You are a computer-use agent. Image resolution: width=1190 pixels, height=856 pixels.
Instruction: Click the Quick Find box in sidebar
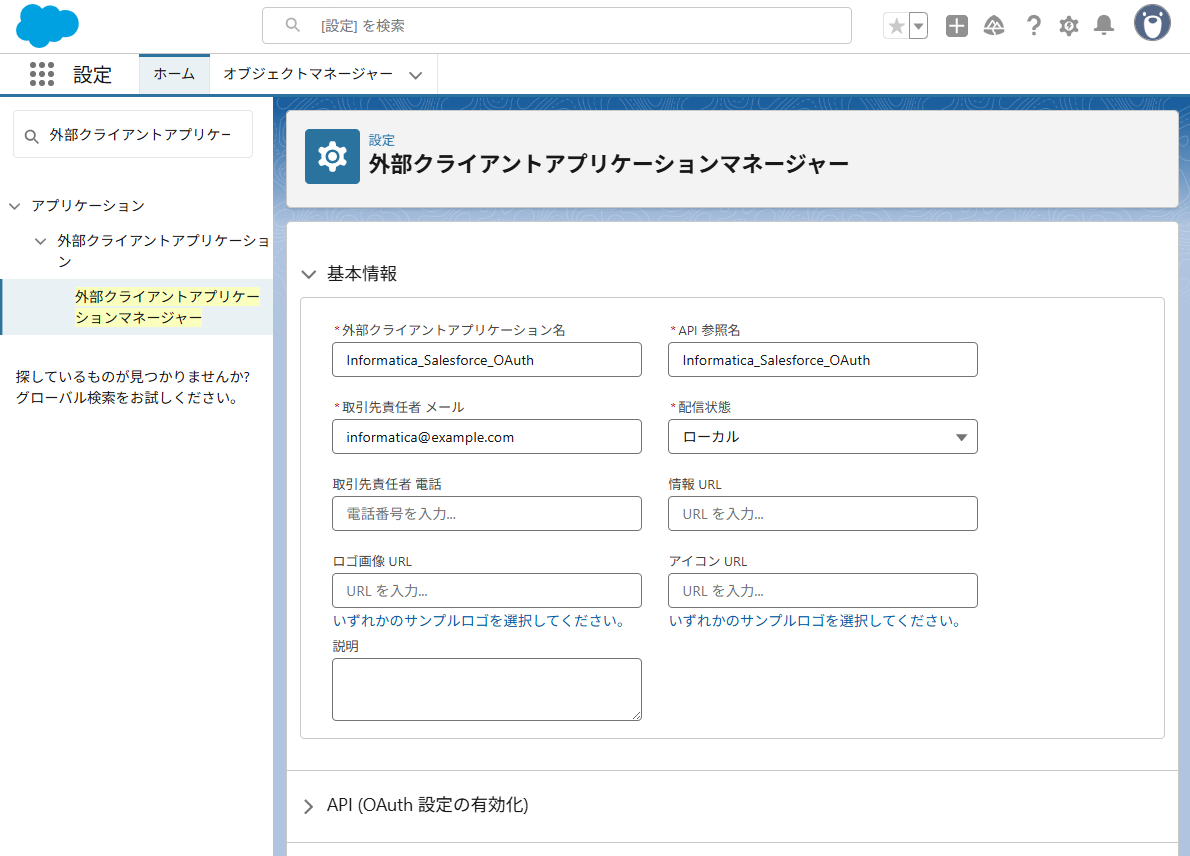(133, 134)
